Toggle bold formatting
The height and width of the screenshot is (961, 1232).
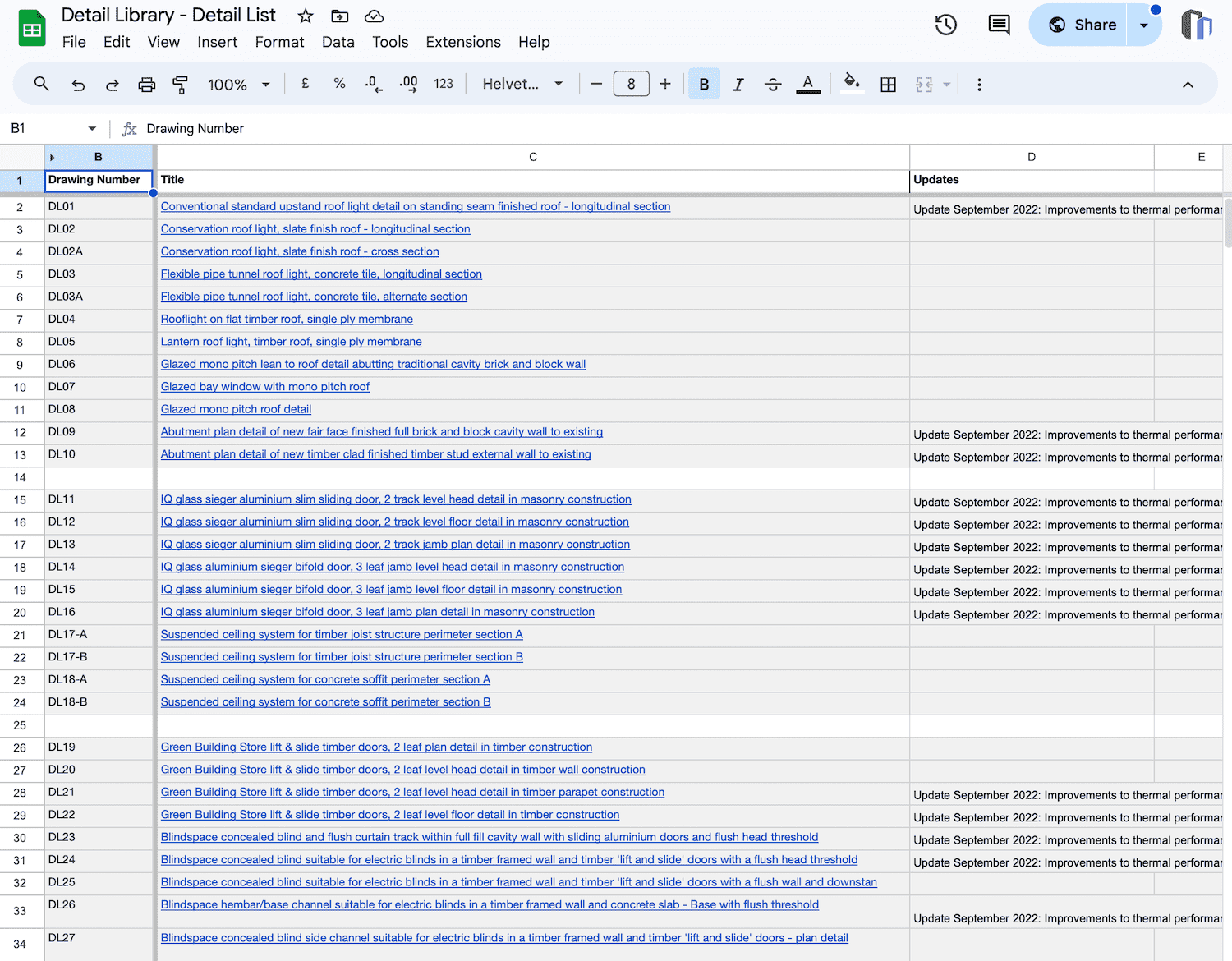click(x=704, y=84)
